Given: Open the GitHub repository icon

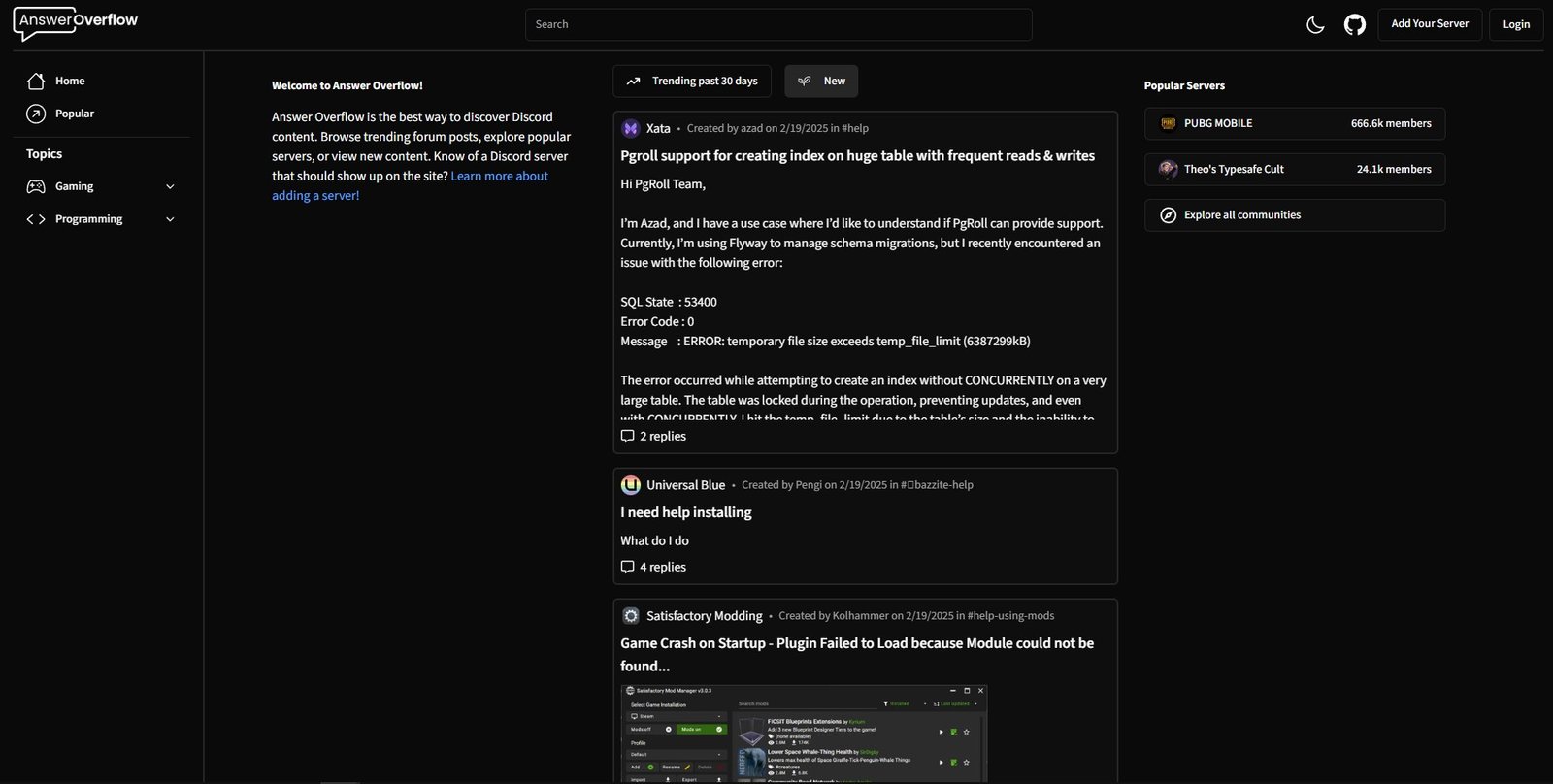Looking at the screenshot, I should coord(1354,24).
